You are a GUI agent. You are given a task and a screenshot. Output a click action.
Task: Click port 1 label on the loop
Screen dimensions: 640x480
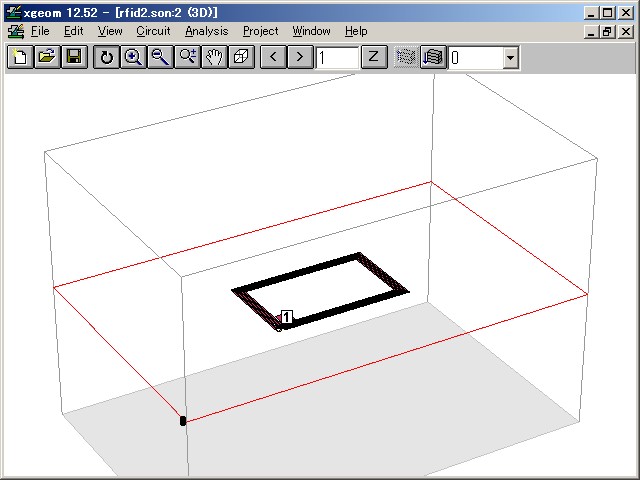[287, 317]
